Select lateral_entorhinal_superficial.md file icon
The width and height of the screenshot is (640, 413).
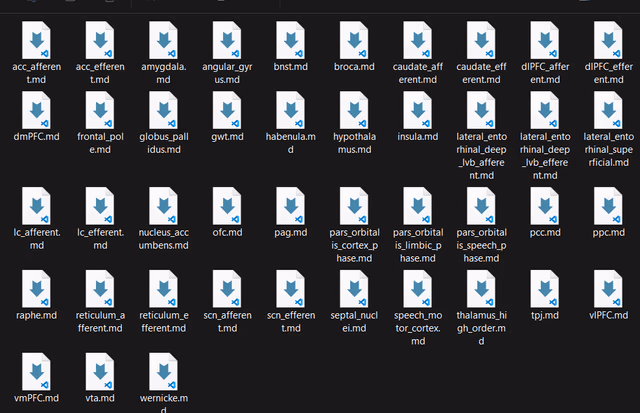pos(609,110)
